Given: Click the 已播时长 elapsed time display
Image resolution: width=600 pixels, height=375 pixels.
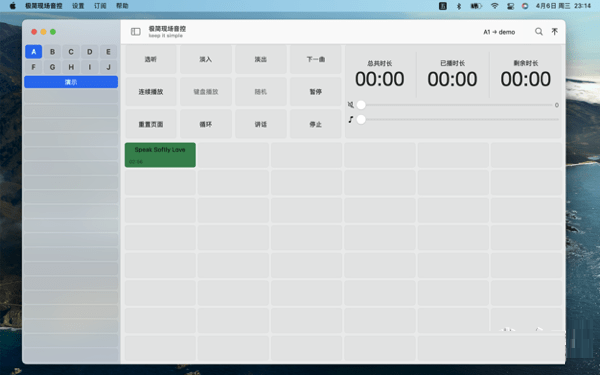Looking at the screenshot, I should (x=452, y=74).
